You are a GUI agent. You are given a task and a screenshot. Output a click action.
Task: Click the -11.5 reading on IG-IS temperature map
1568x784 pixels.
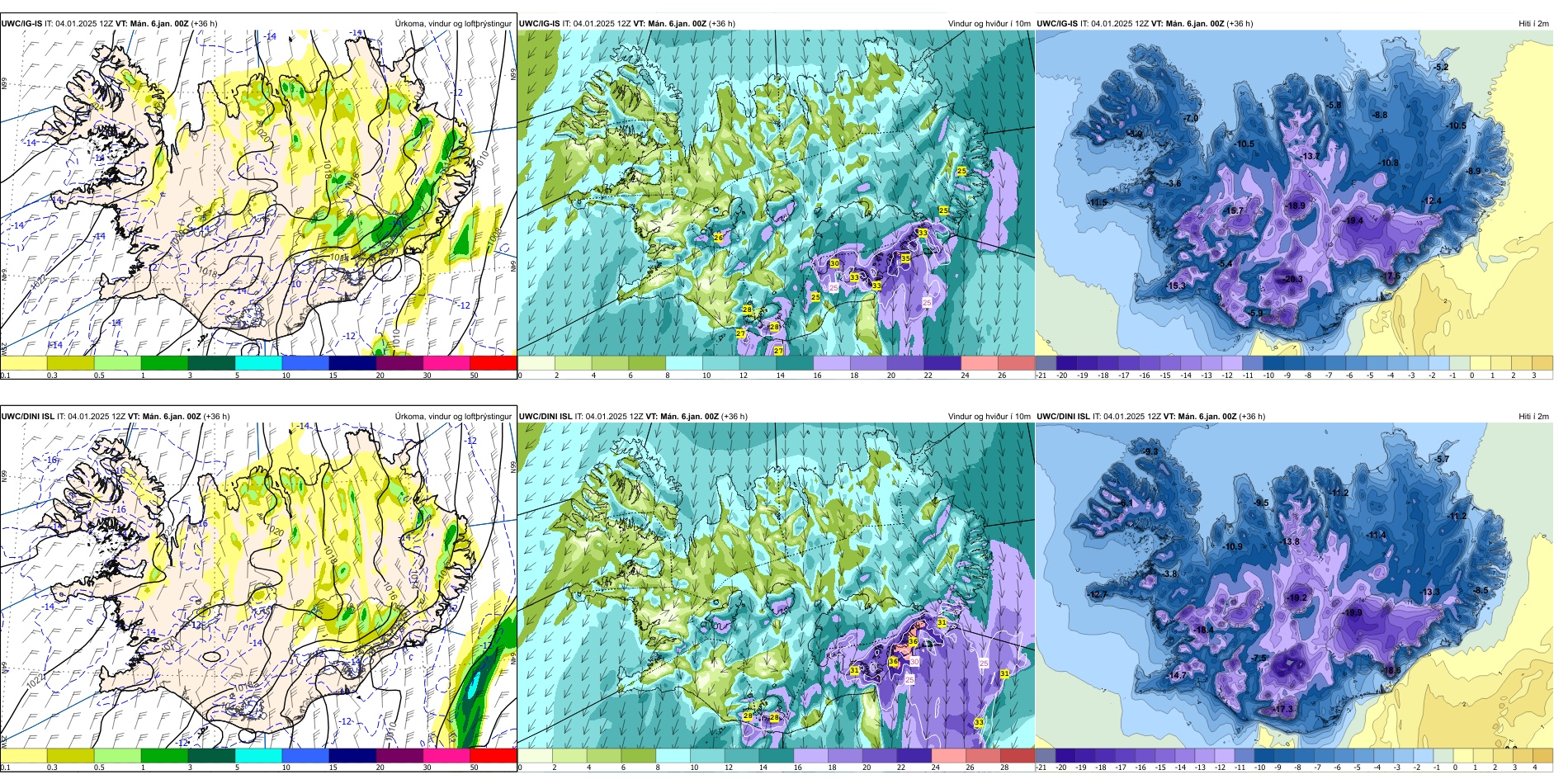coord(1098,203)
